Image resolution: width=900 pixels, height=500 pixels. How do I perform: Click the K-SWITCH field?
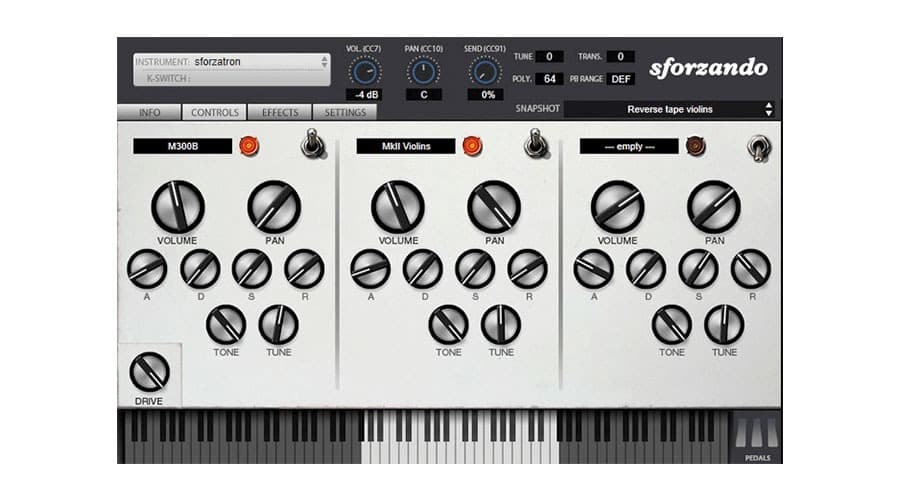(232, 79)
